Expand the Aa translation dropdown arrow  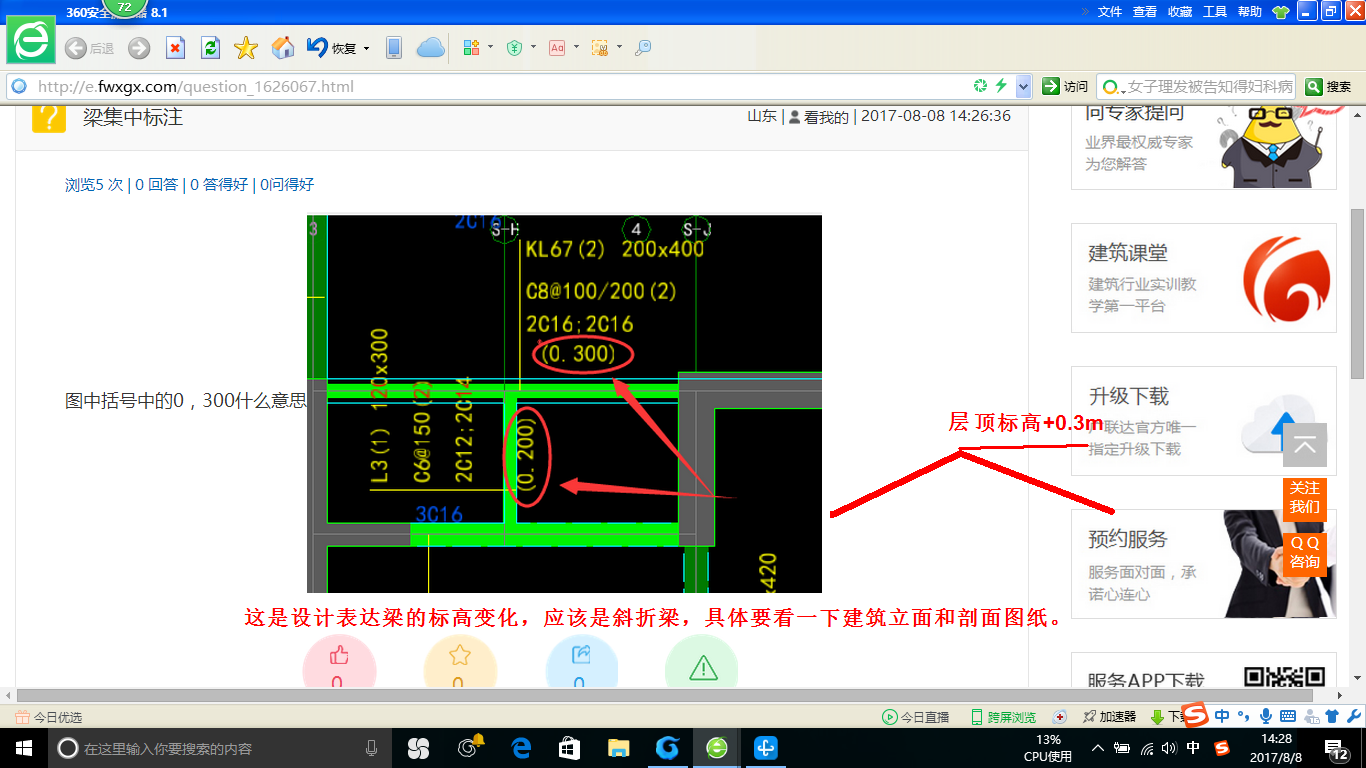(576, 47)
